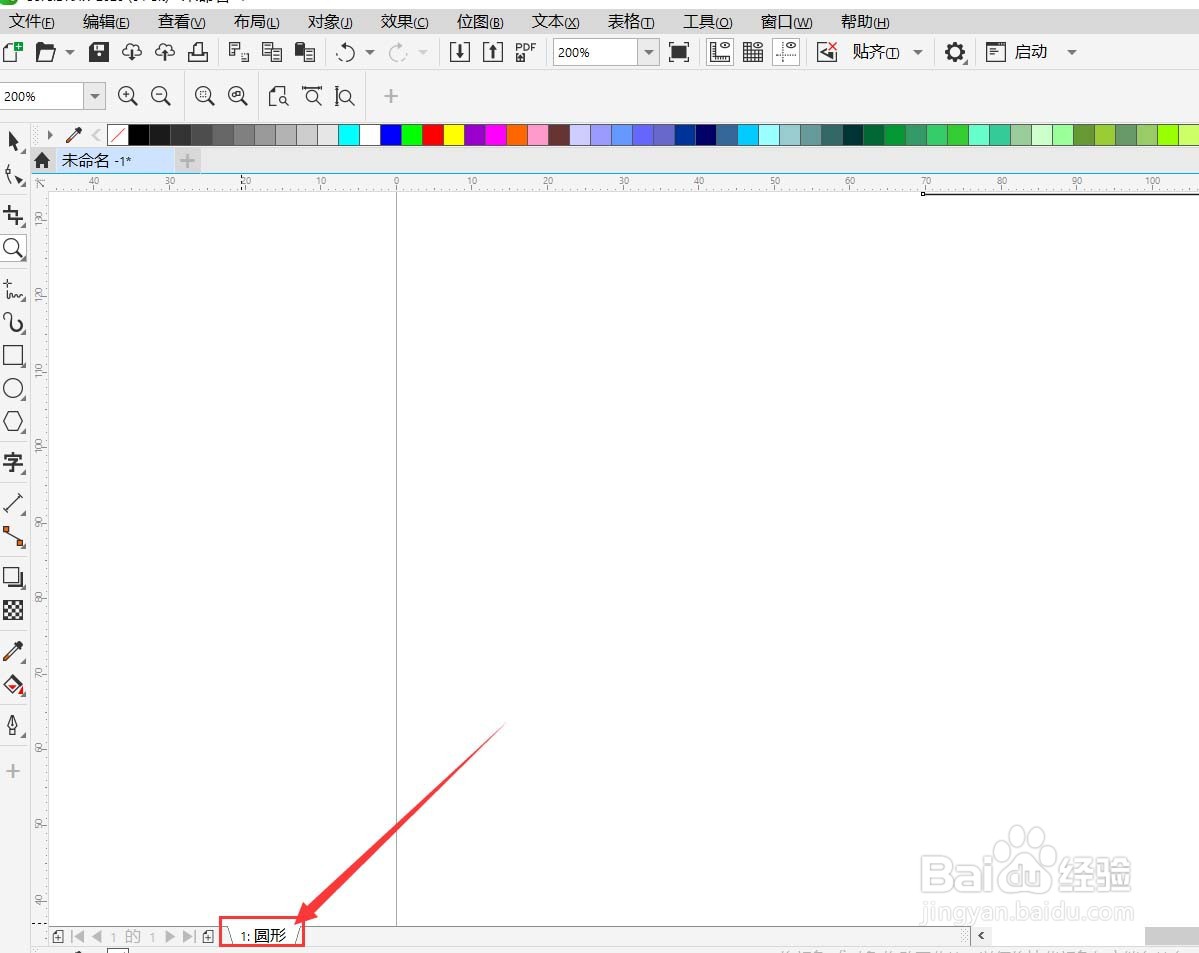
Task: Click the Publish to PDF icon
Action: tap(525, 52)
